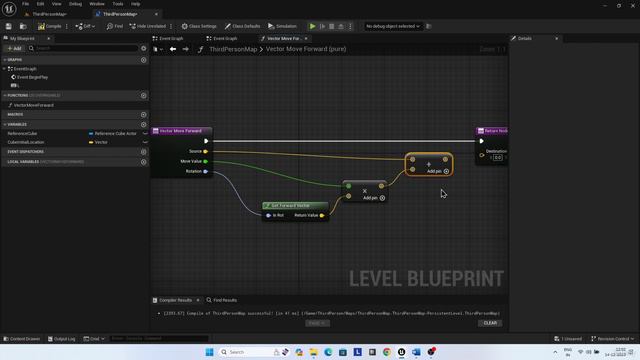Toggle CubeInitialLocation variable visibility eye
The image size is (640, 360).
(145, 142)
